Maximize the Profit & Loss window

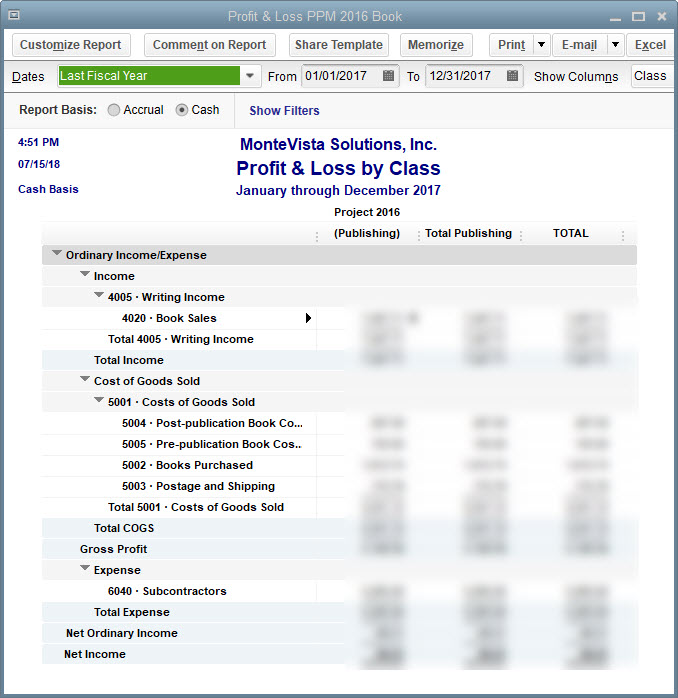pyautogui.click(x=638, y=16)
